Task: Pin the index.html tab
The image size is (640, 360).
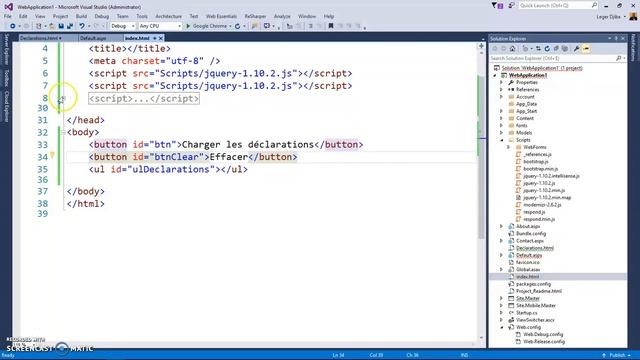Action: 155,38
